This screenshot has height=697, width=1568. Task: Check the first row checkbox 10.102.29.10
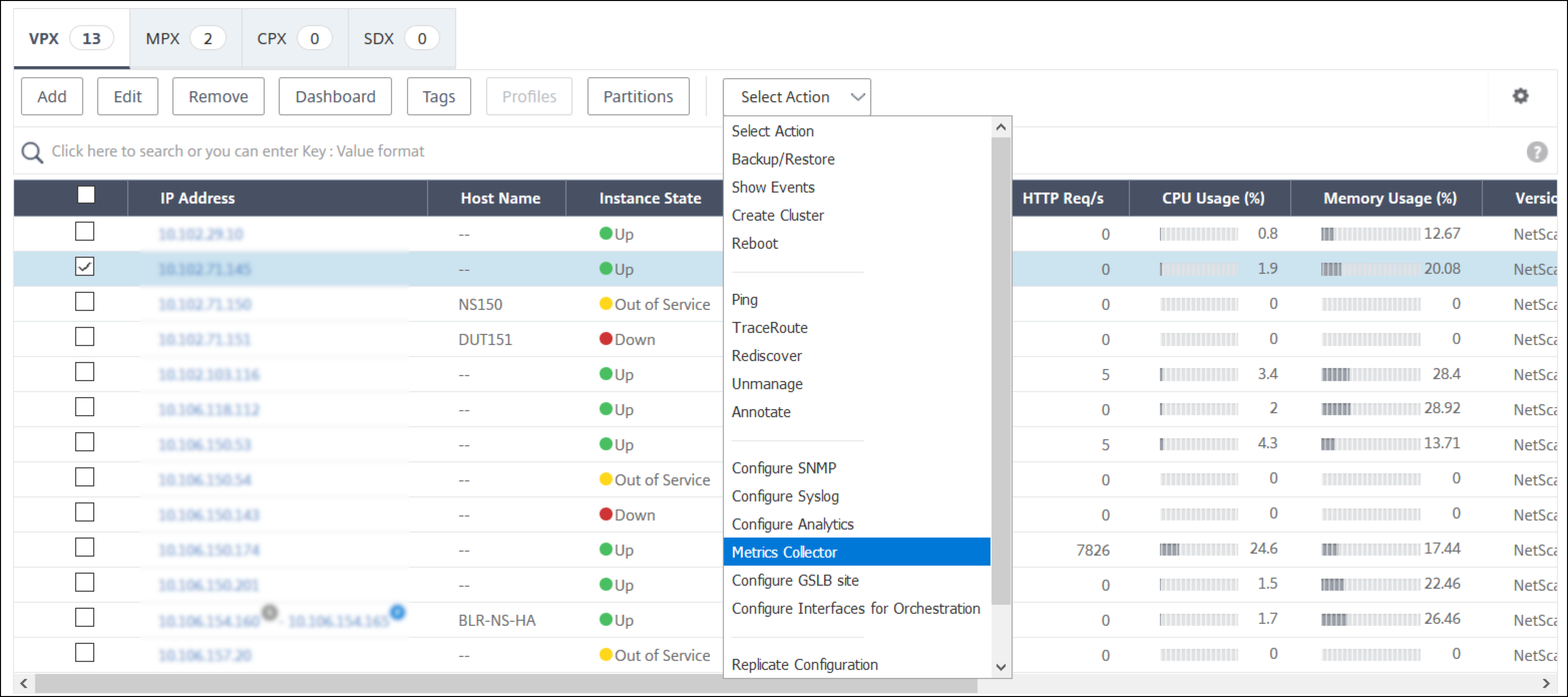85,231
